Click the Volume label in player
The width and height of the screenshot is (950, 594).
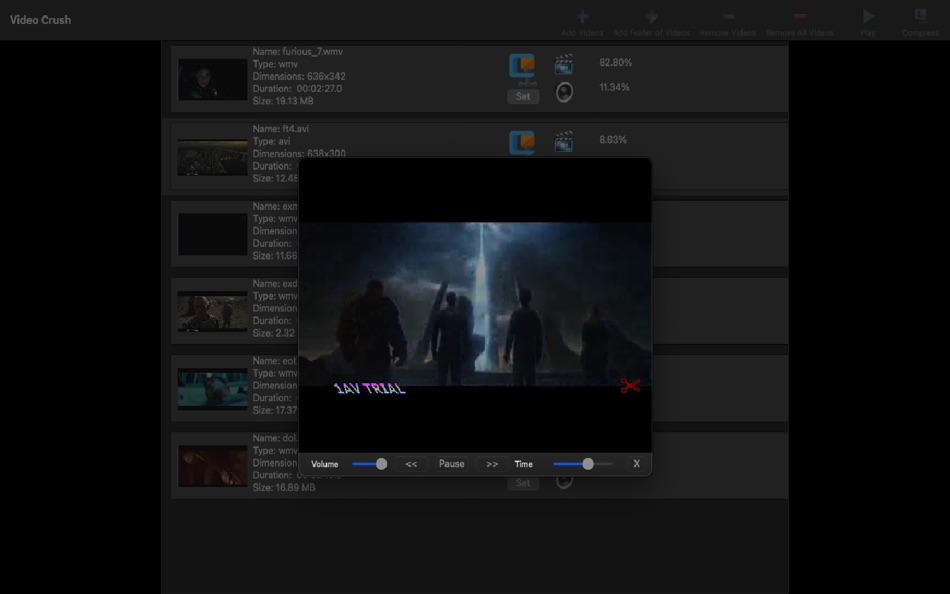click(x=325, y=464)
